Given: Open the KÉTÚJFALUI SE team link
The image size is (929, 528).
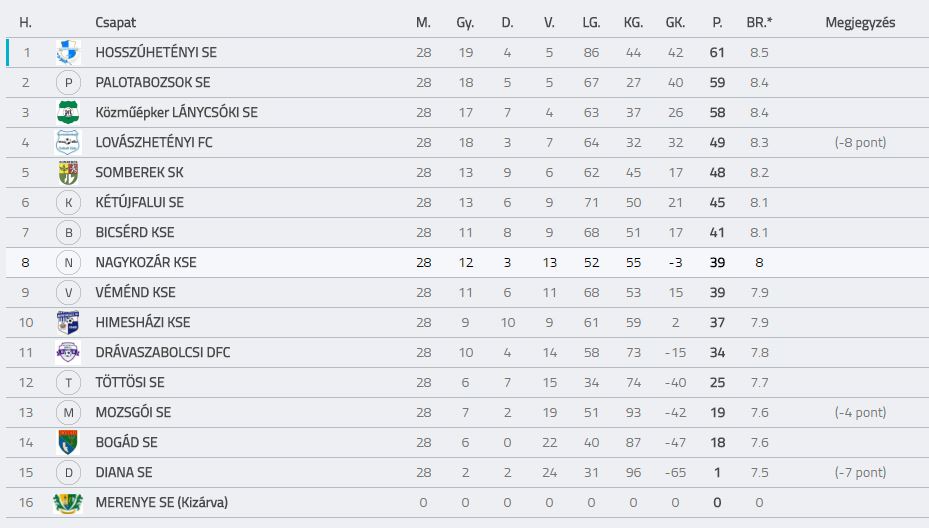Looking at the screenshot, I should (x=139, y=203).
